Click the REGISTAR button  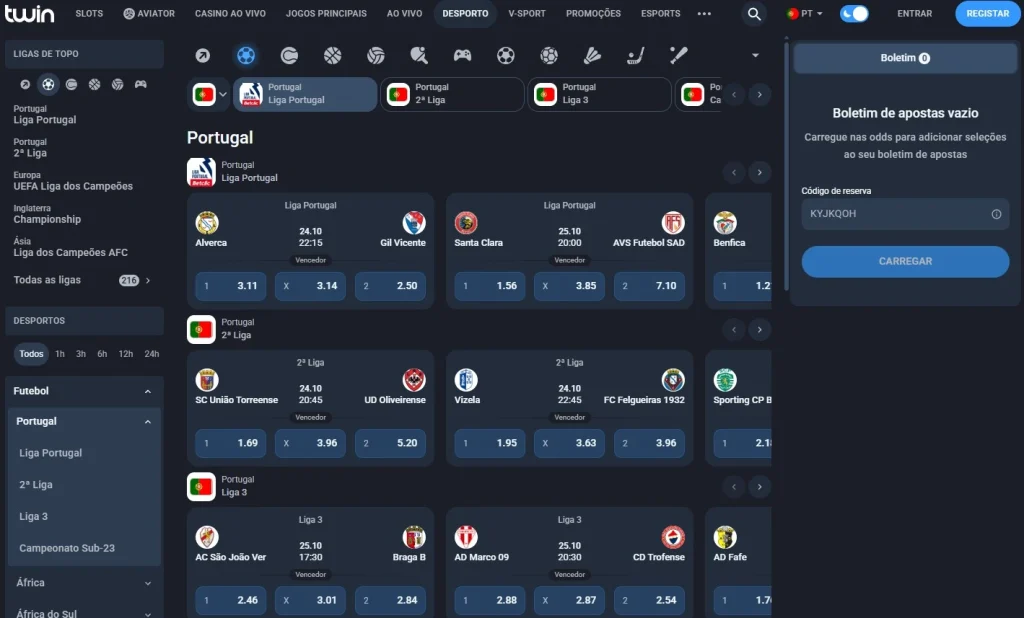987,14
